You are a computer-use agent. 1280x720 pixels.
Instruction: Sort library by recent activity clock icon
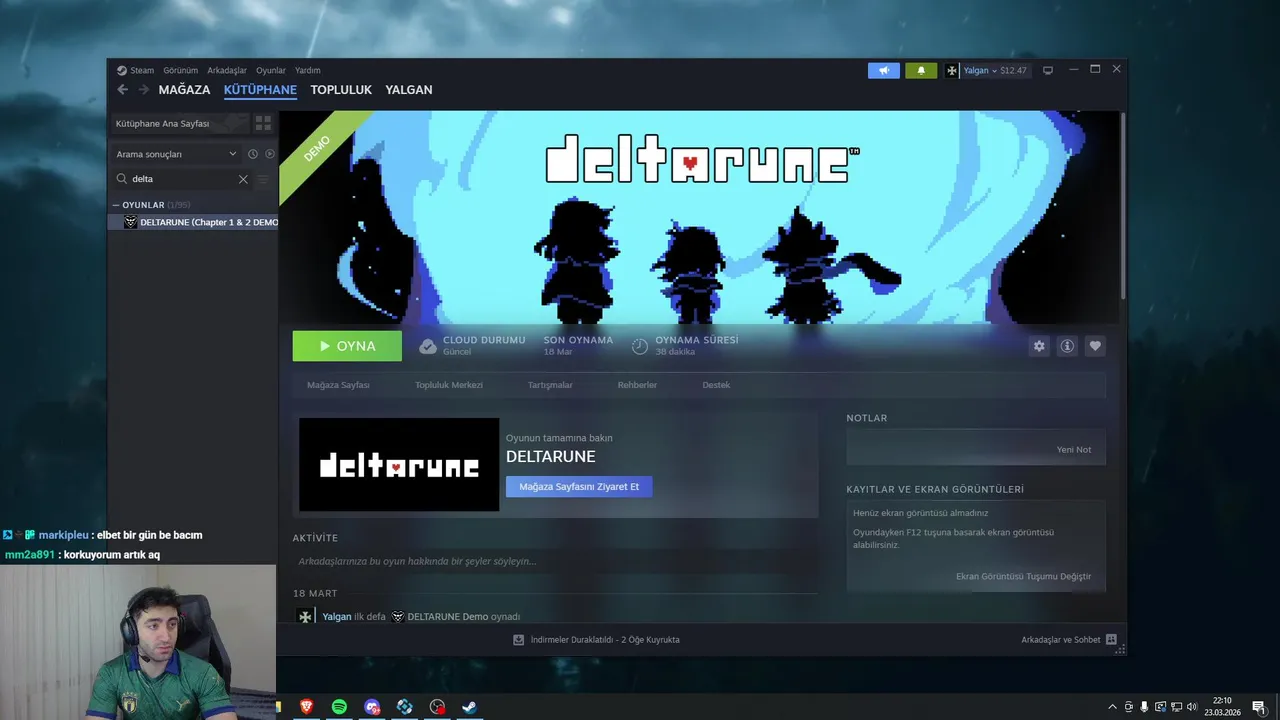[x=253, y=154]
